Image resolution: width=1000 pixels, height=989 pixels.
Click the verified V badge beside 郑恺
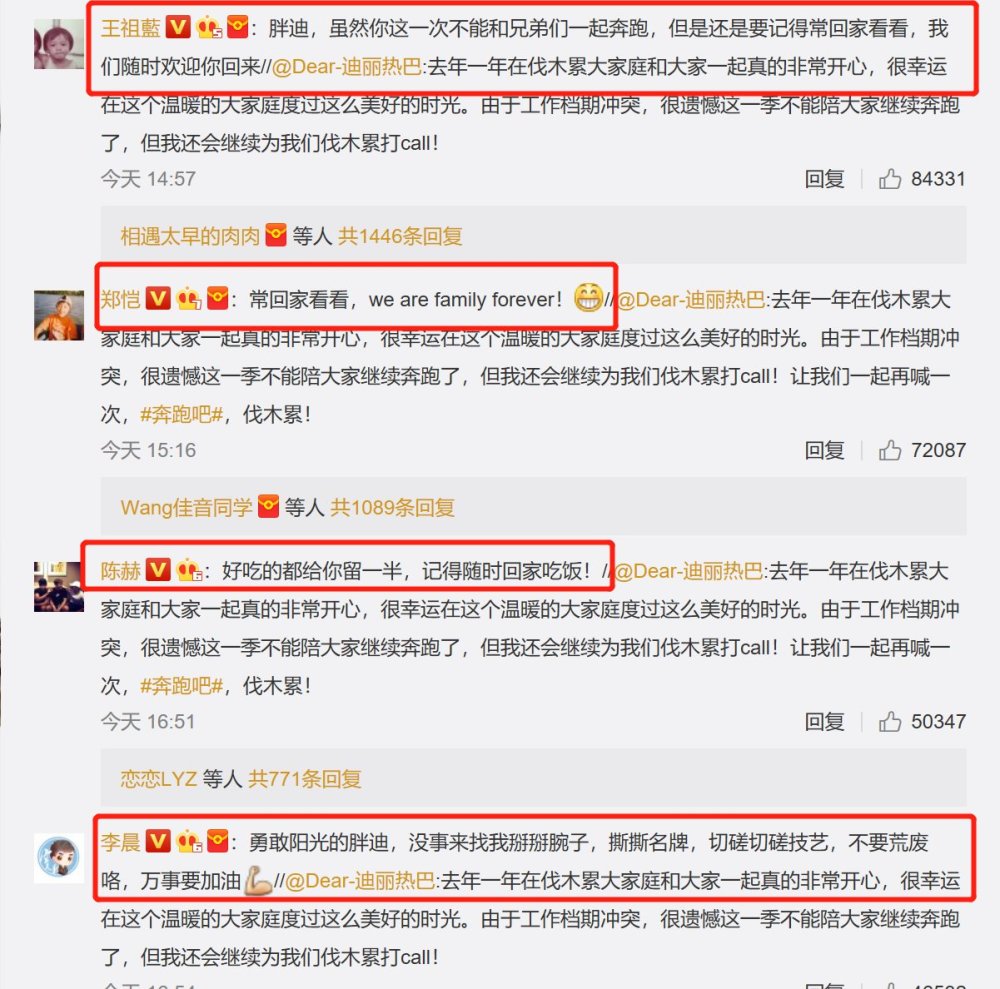click(158, 298)
